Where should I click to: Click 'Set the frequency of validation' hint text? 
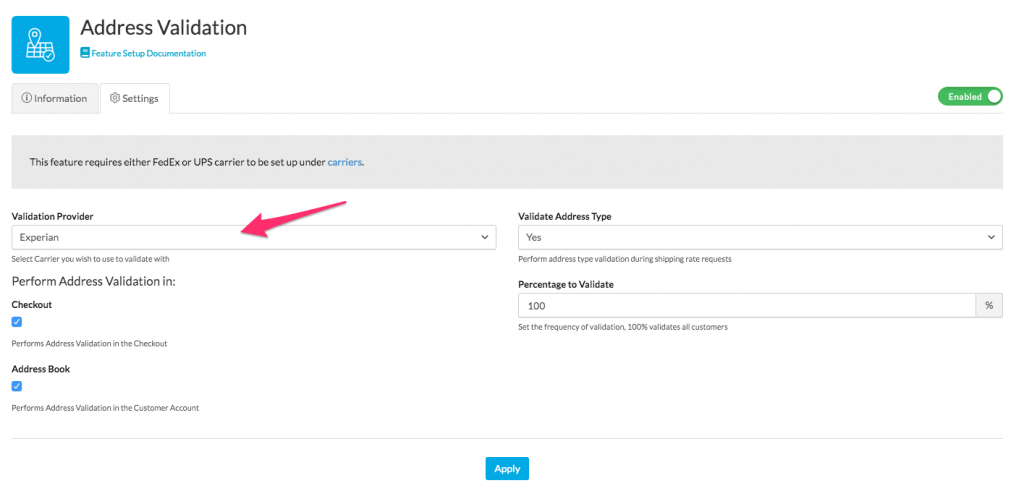tap(622, 327)
